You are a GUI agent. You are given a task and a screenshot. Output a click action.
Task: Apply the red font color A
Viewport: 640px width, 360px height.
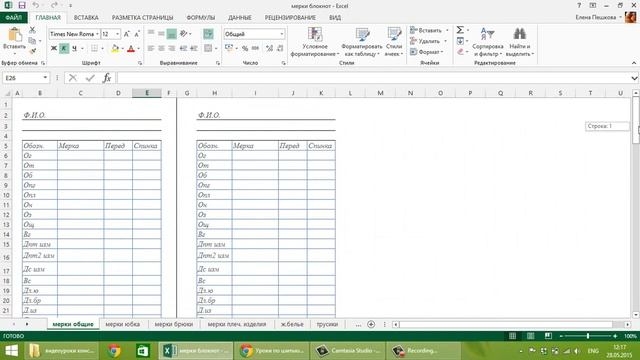click(131, 48)
